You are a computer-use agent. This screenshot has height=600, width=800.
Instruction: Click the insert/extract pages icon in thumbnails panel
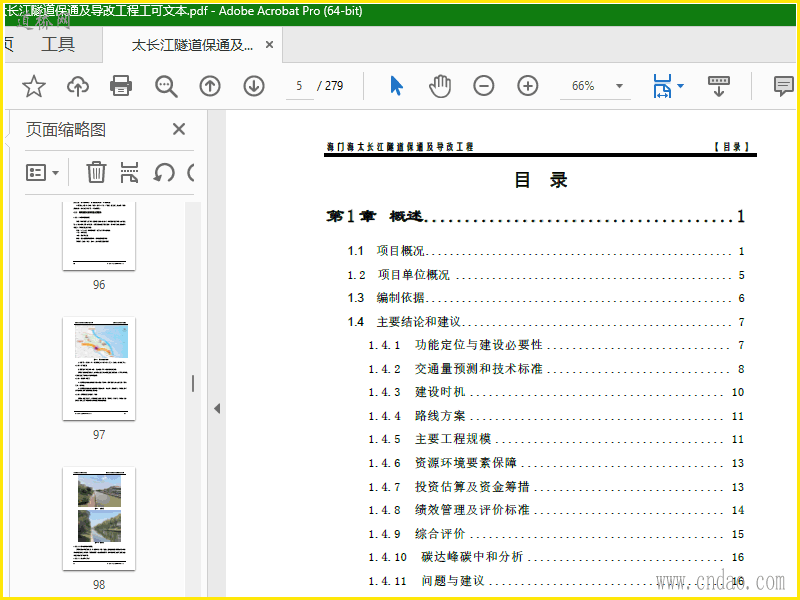[x=129, y=172]
